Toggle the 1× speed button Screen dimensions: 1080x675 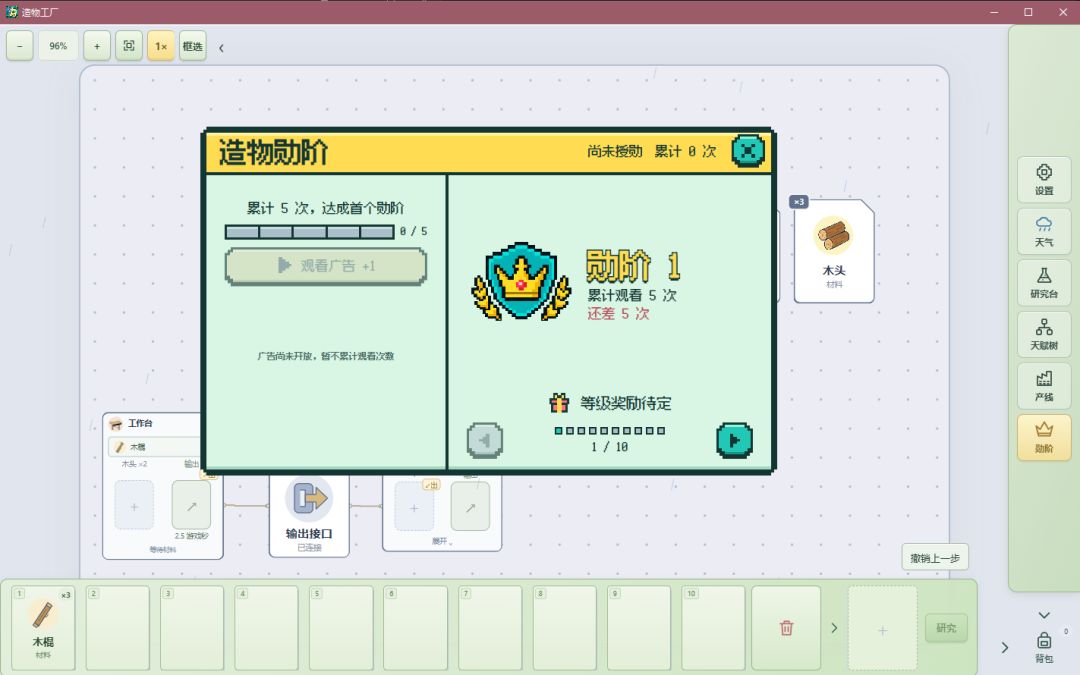(160, 46)
